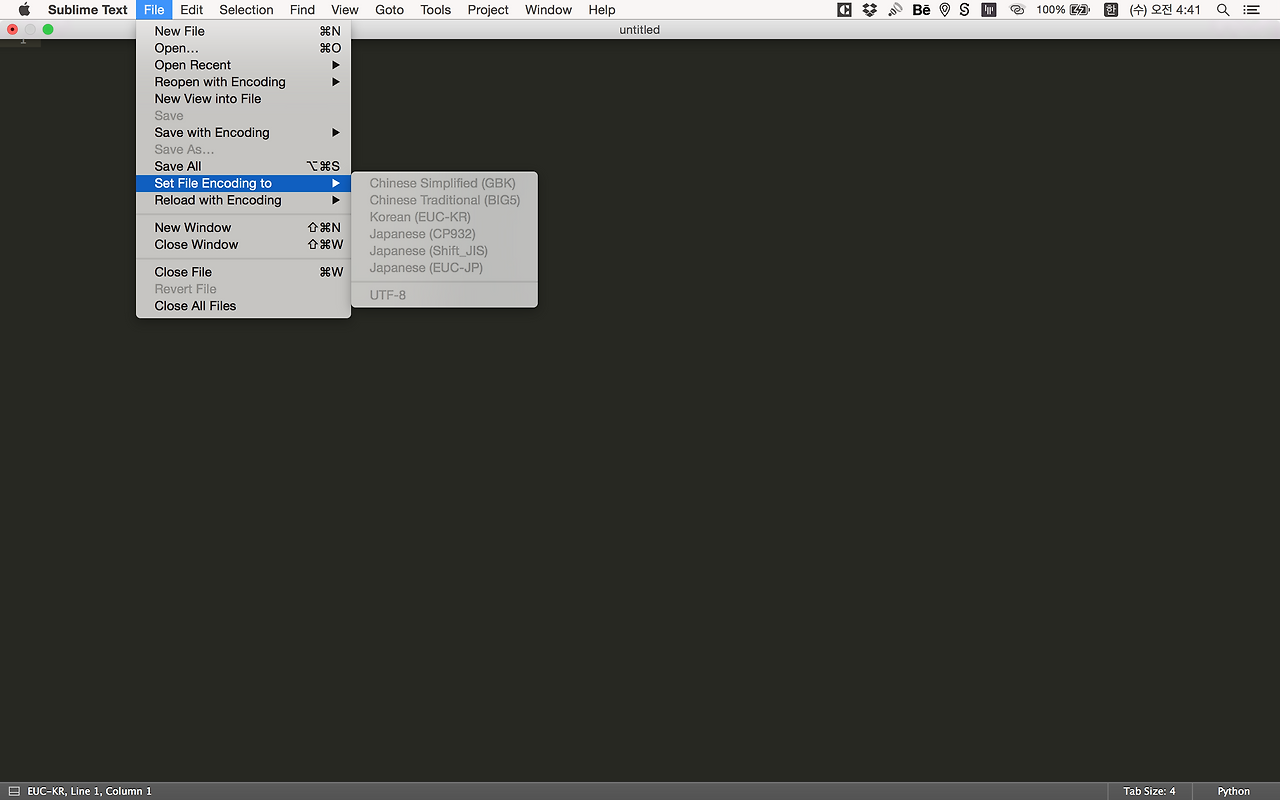Expand the Open Recent submenu
Screen dimensions: 1280x800
coord(244,65)
